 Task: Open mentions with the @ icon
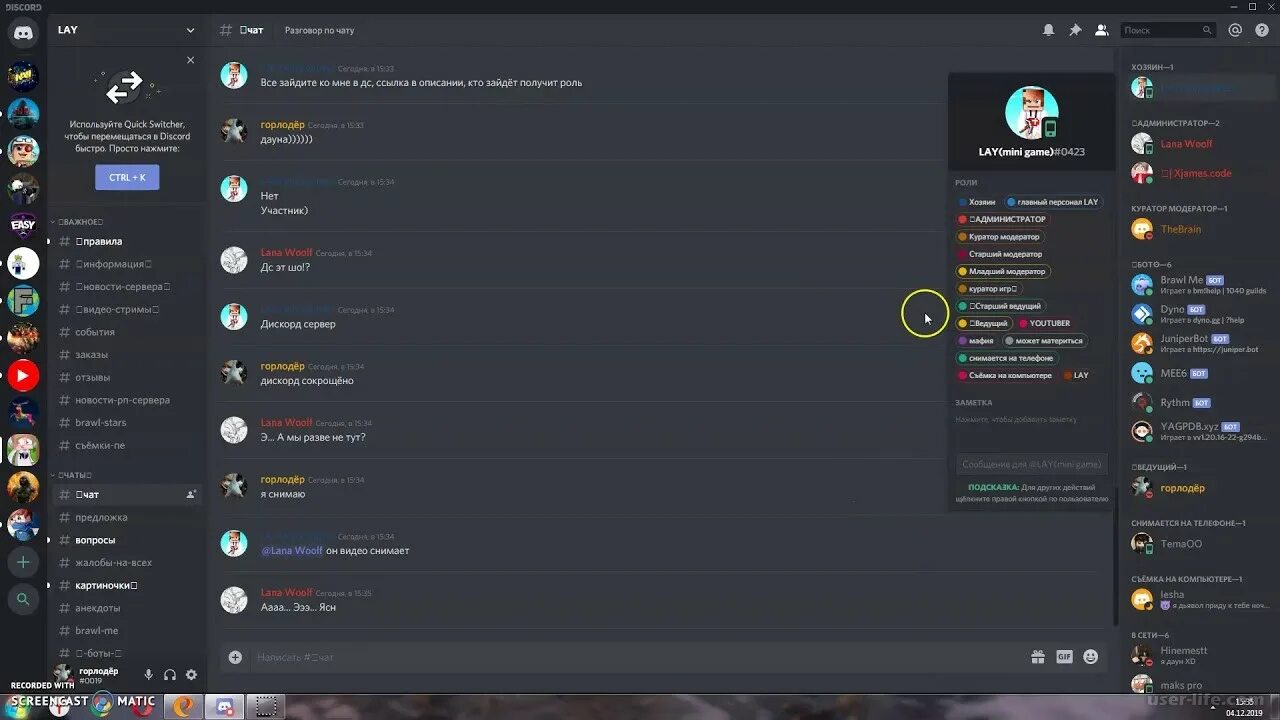1235,30
